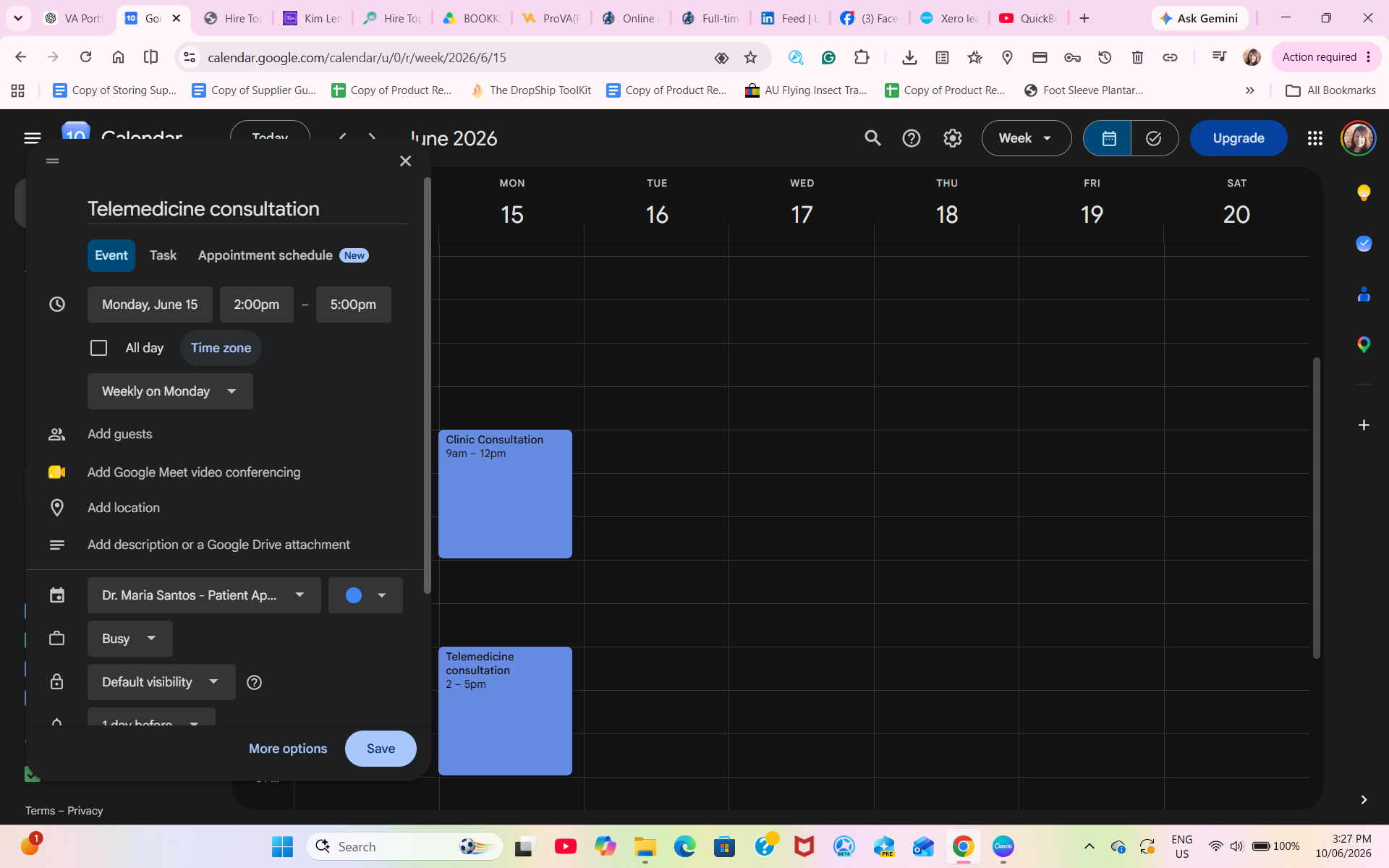1389x868 pixels.
Task: Switch to the Tasks view toggle
Action: (x=1154, y=138)
